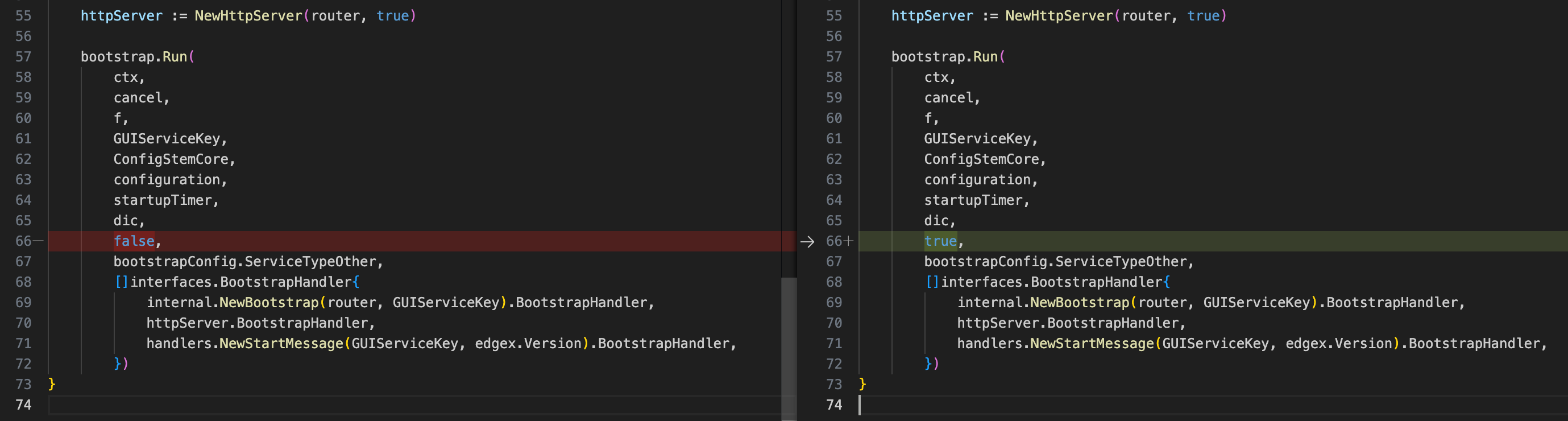Click NewStartMessage function in the left pane
Image resolution: width=1568 pixels, height=421 pixels.
[x=281, y=344]
